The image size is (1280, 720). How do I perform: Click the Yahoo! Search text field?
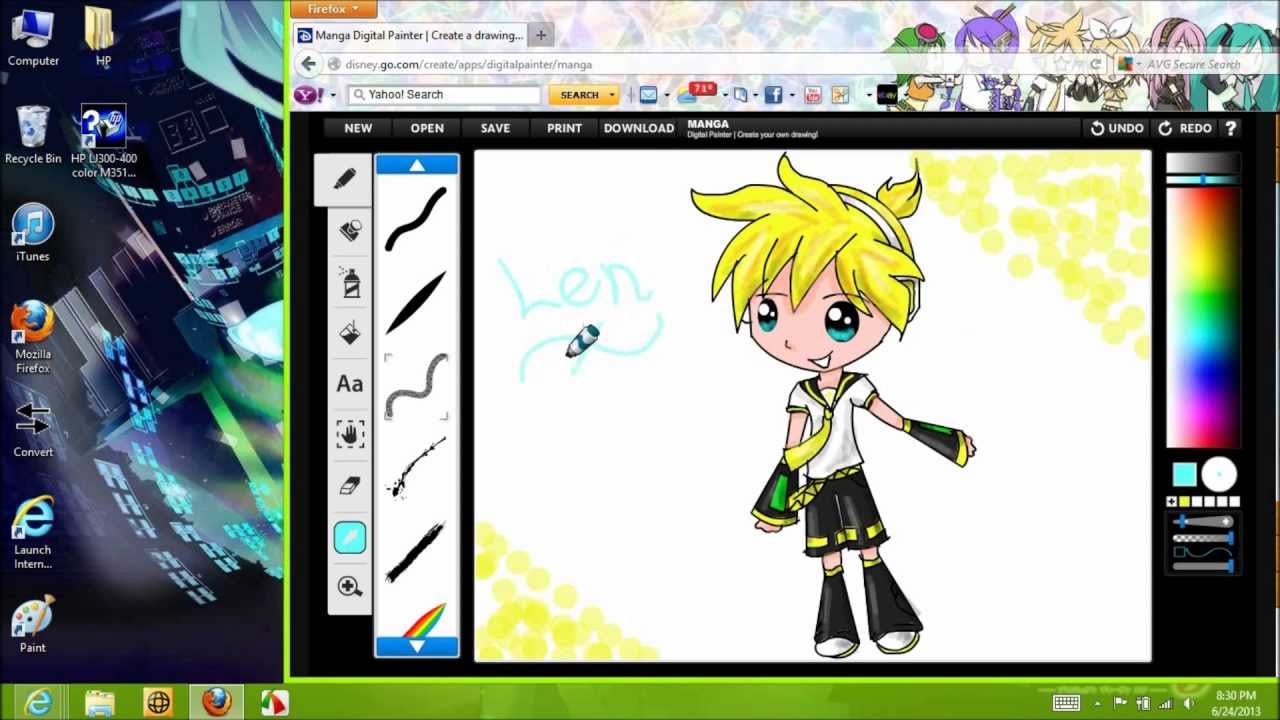coord(445,95)
